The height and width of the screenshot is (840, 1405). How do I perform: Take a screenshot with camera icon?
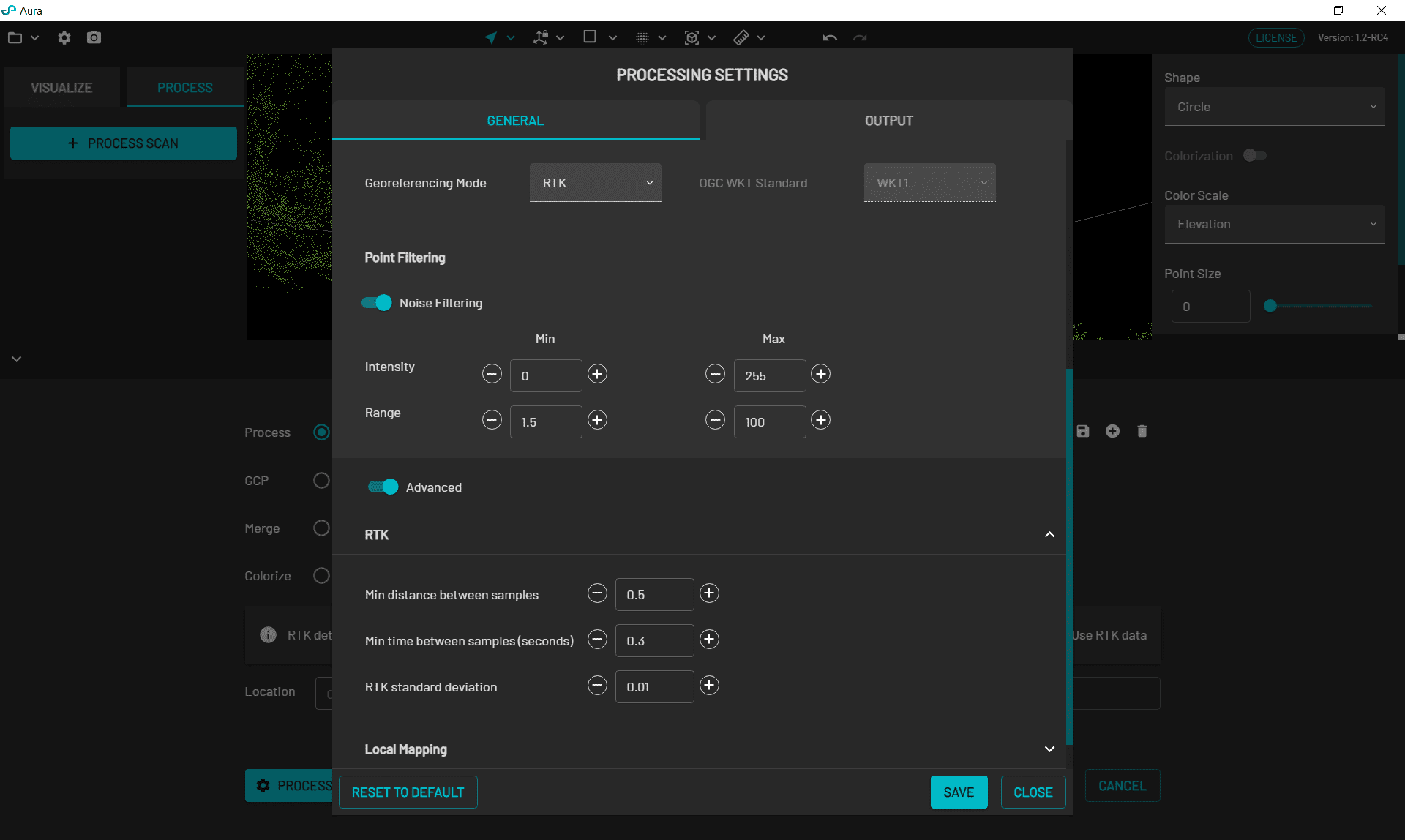[x=94, y=37]
